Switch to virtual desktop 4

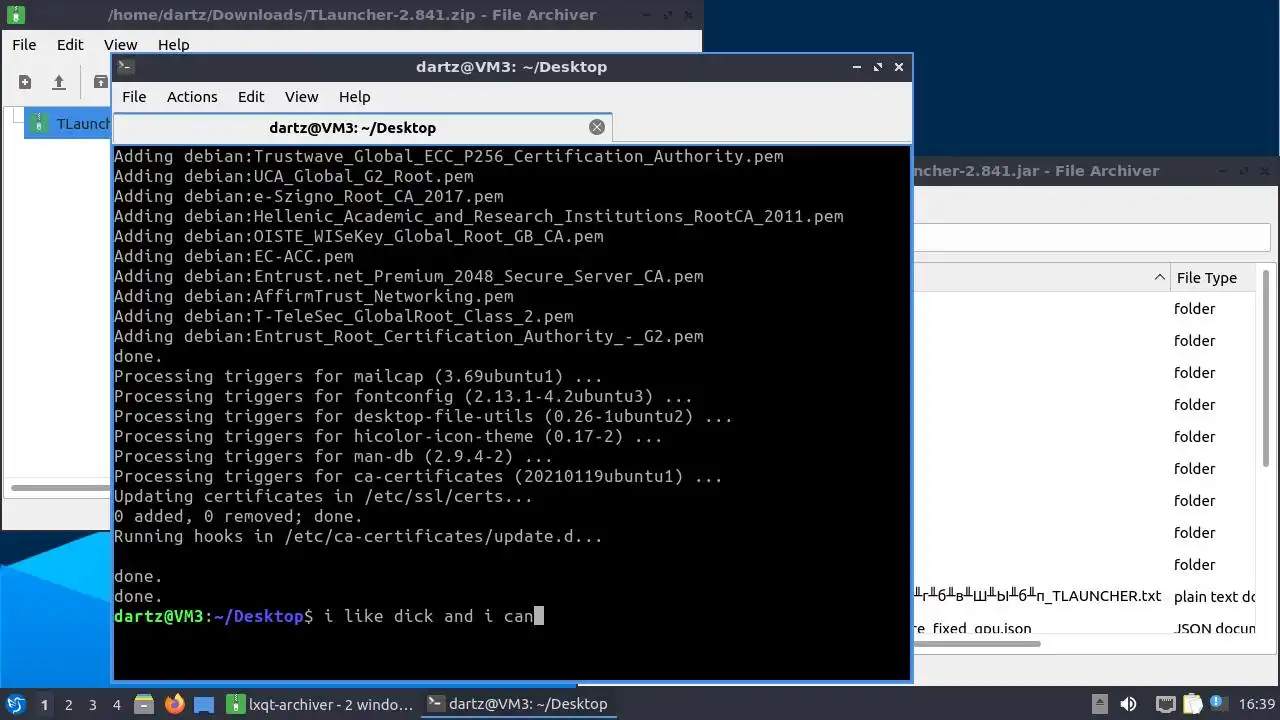coord(116,704)
